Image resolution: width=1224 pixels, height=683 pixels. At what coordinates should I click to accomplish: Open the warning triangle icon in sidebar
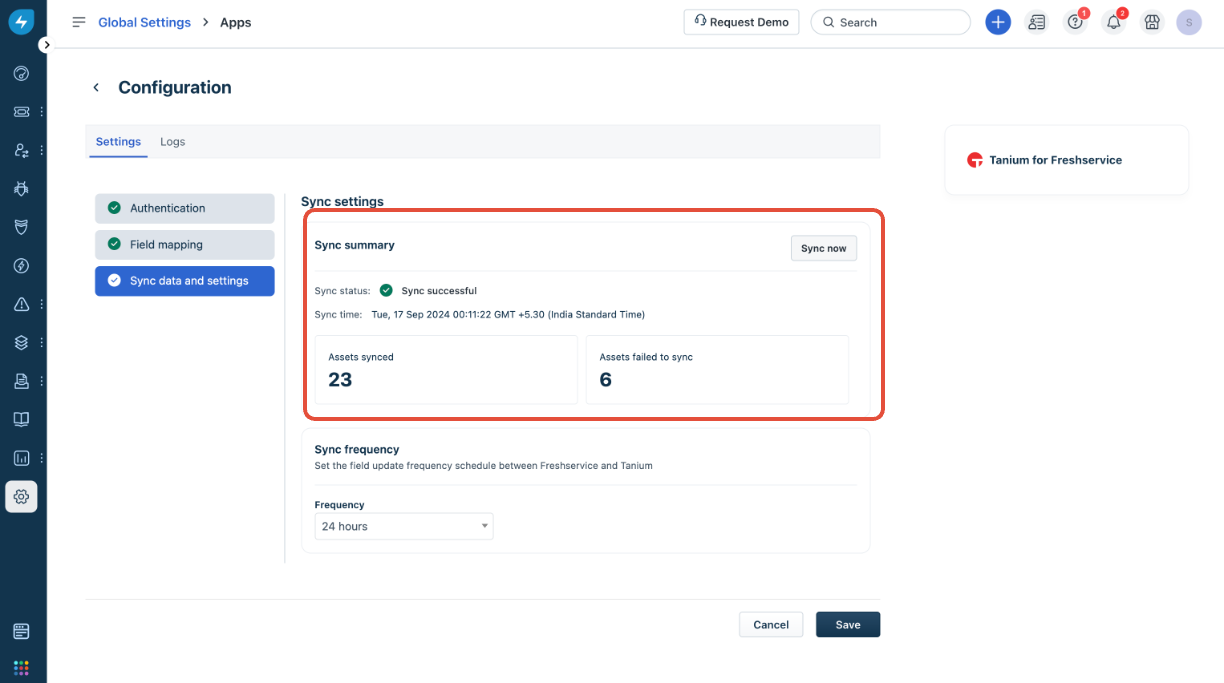(x=21, y=304)
